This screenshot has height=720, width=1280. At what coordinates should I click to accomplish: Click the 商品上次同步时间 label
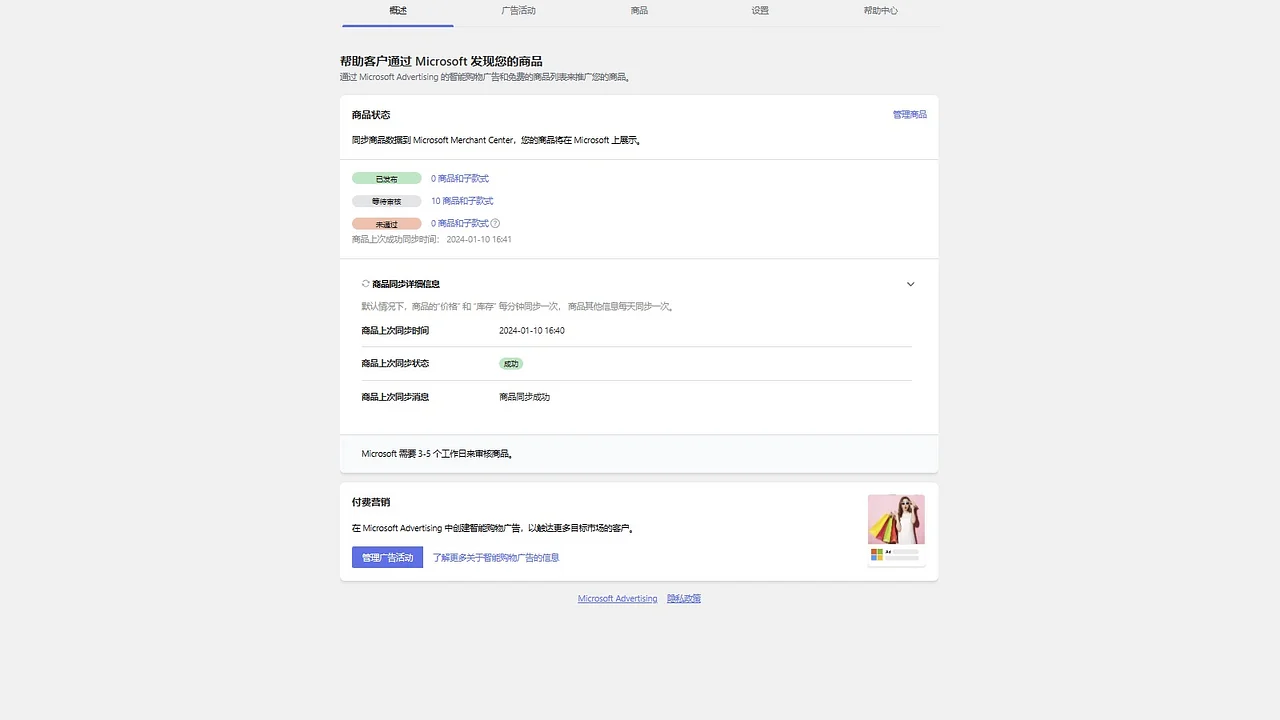click(395, 331)
